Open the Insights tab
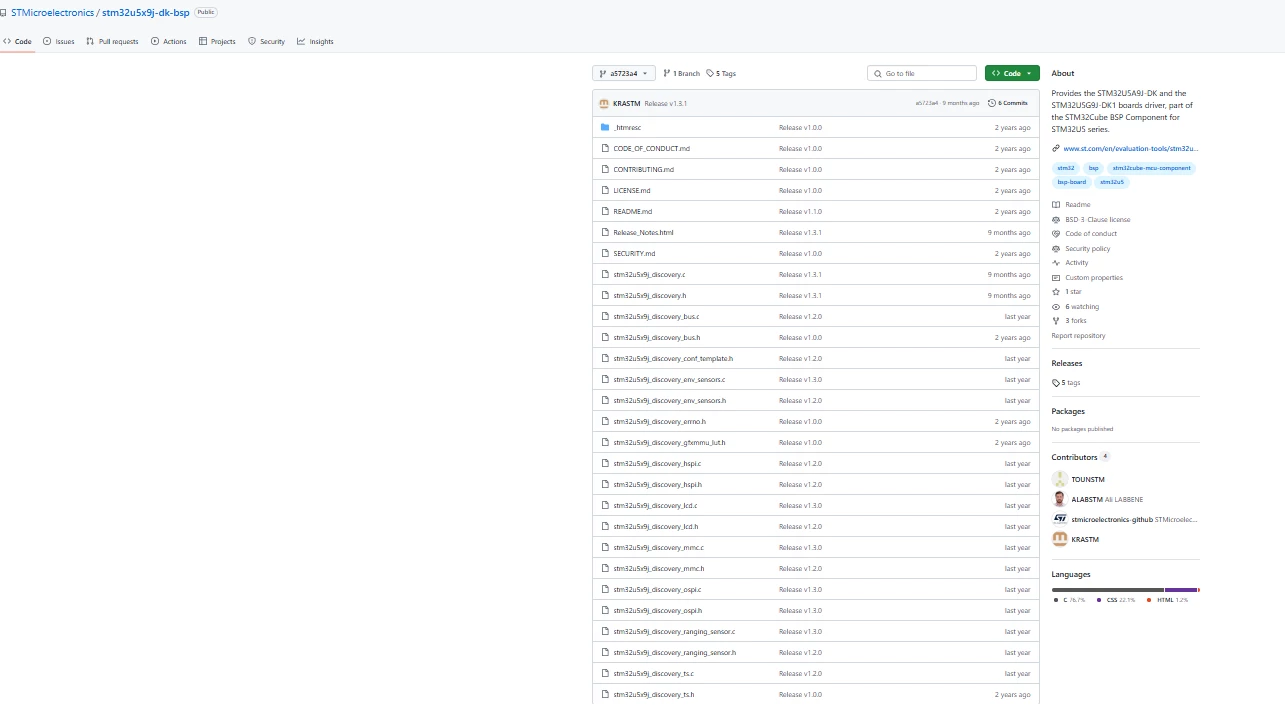Viewport: 1285px width, 706px height. [315, 41]
